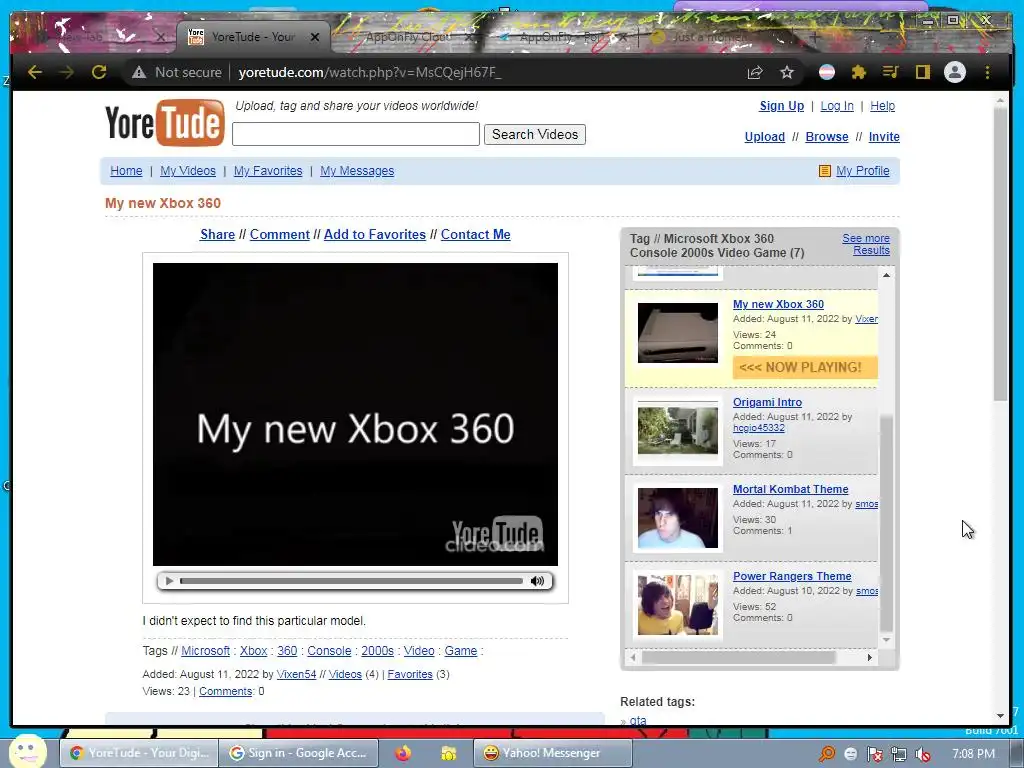
Task: Click the network tray icon
Action: (x=899, y=754)
